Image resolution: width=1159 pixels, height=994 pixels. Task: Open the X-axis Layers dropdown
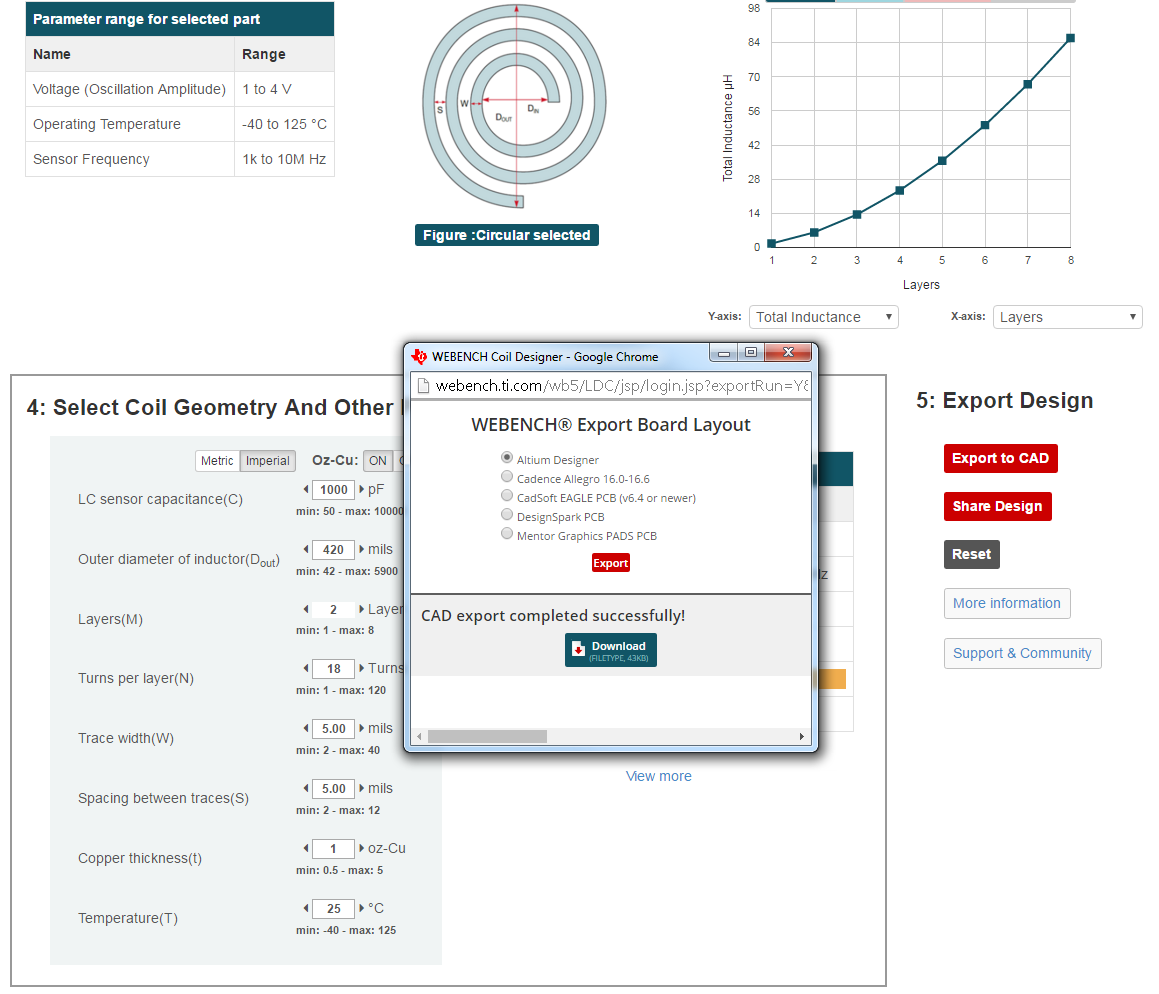(1067, 317)
